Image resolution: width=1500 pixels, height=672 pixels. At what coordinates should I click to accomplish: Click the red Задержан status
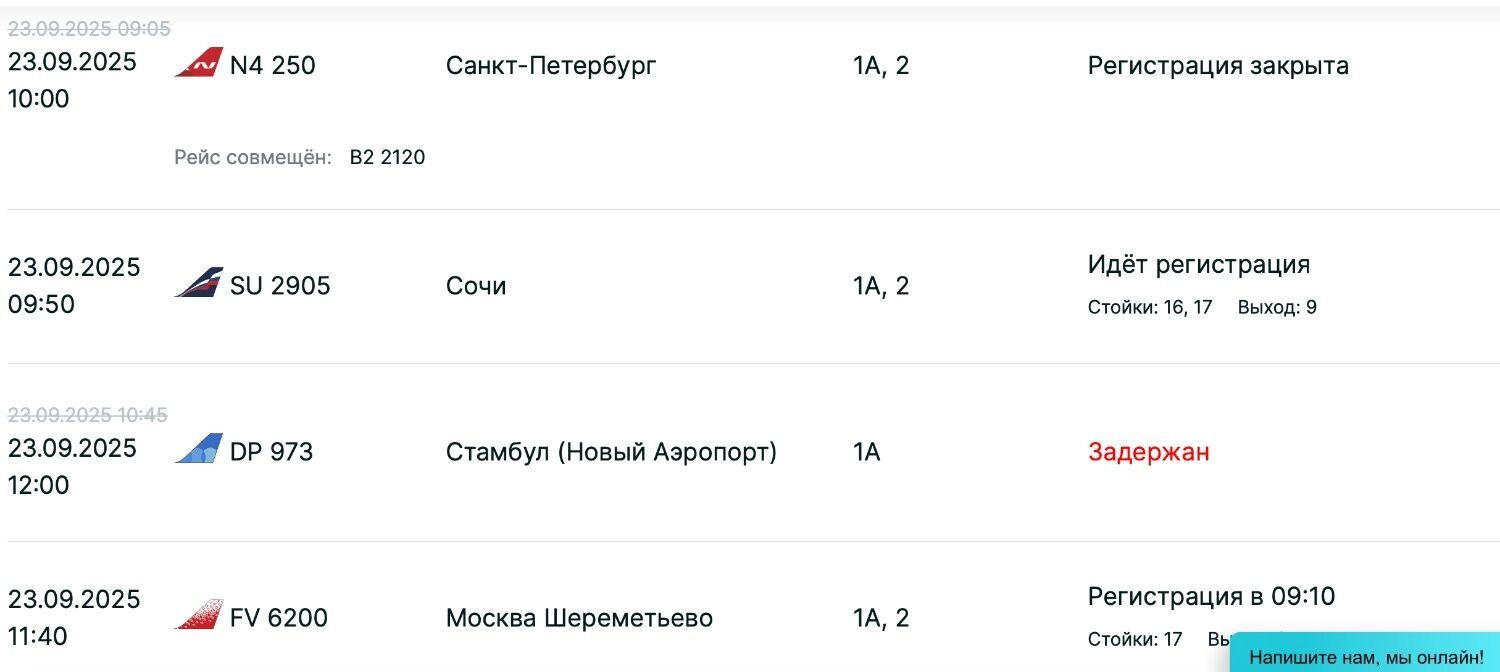(x=1148, y=452)
